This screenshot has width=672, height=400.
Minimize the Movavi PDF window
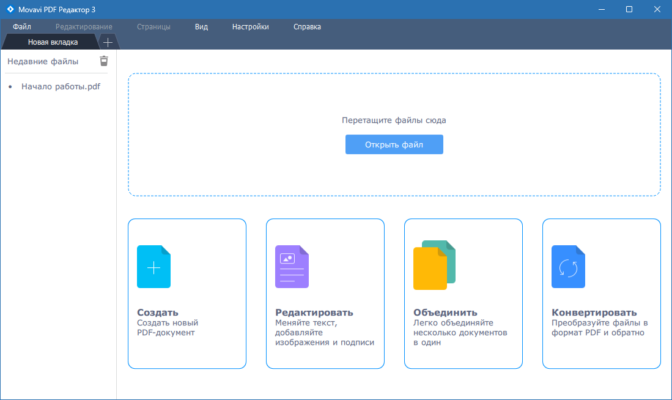(602, 9)
